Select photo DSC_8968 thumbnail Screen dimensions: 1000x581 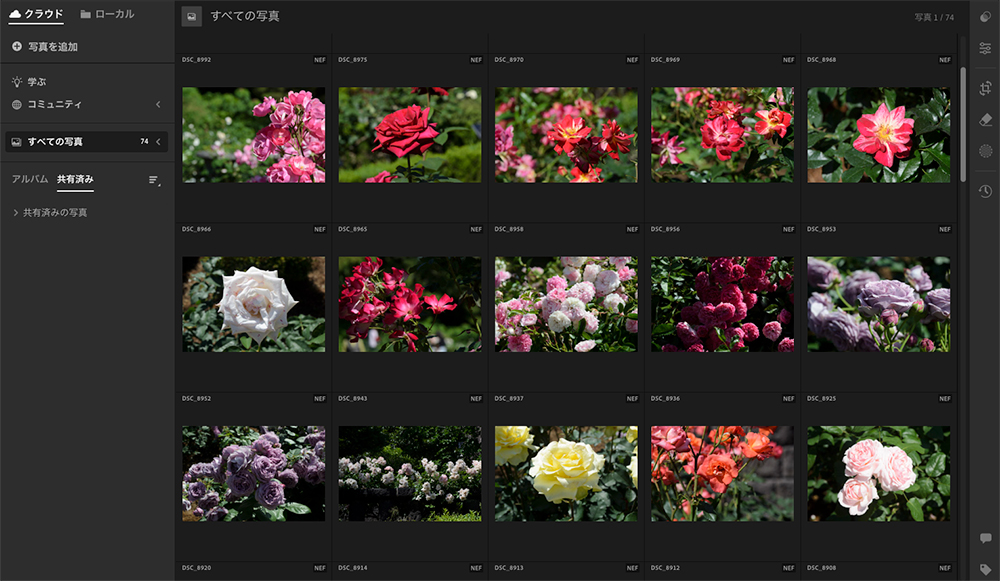tap(879, 135)
